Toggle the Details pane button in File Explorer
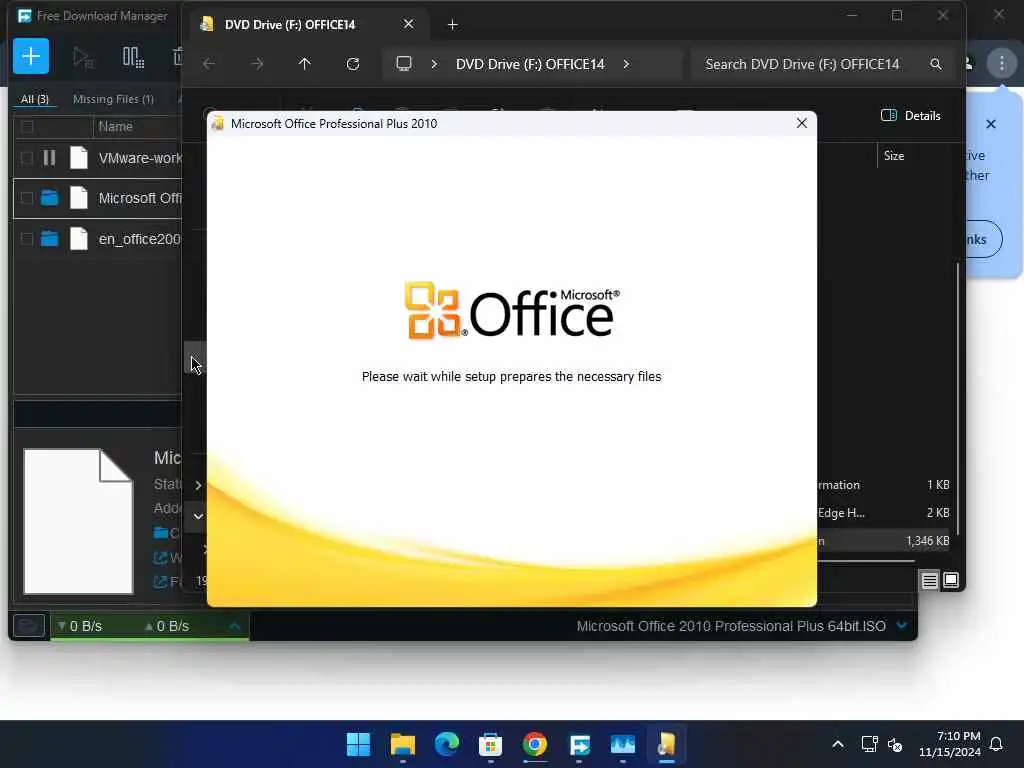This screenshot has width=1024, height=768. [911, 116]
